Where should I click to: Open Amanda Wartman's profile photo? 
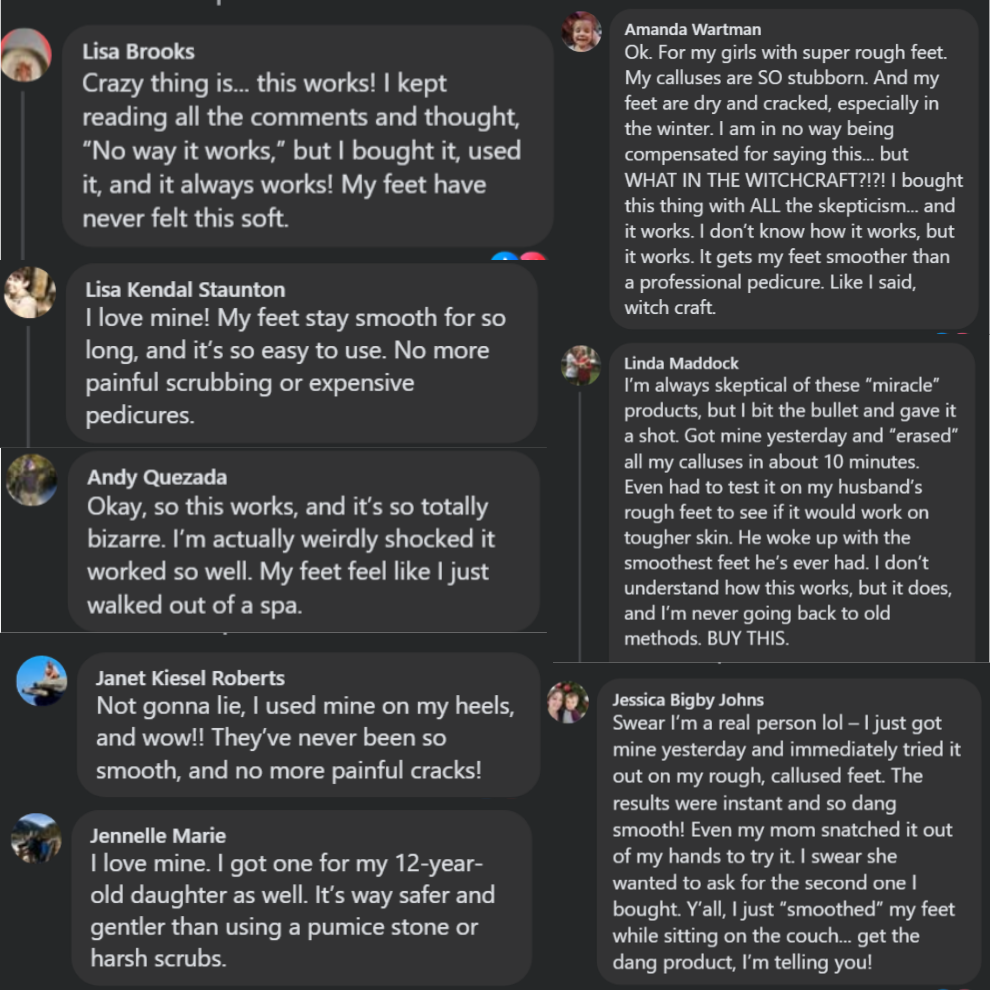582,32
